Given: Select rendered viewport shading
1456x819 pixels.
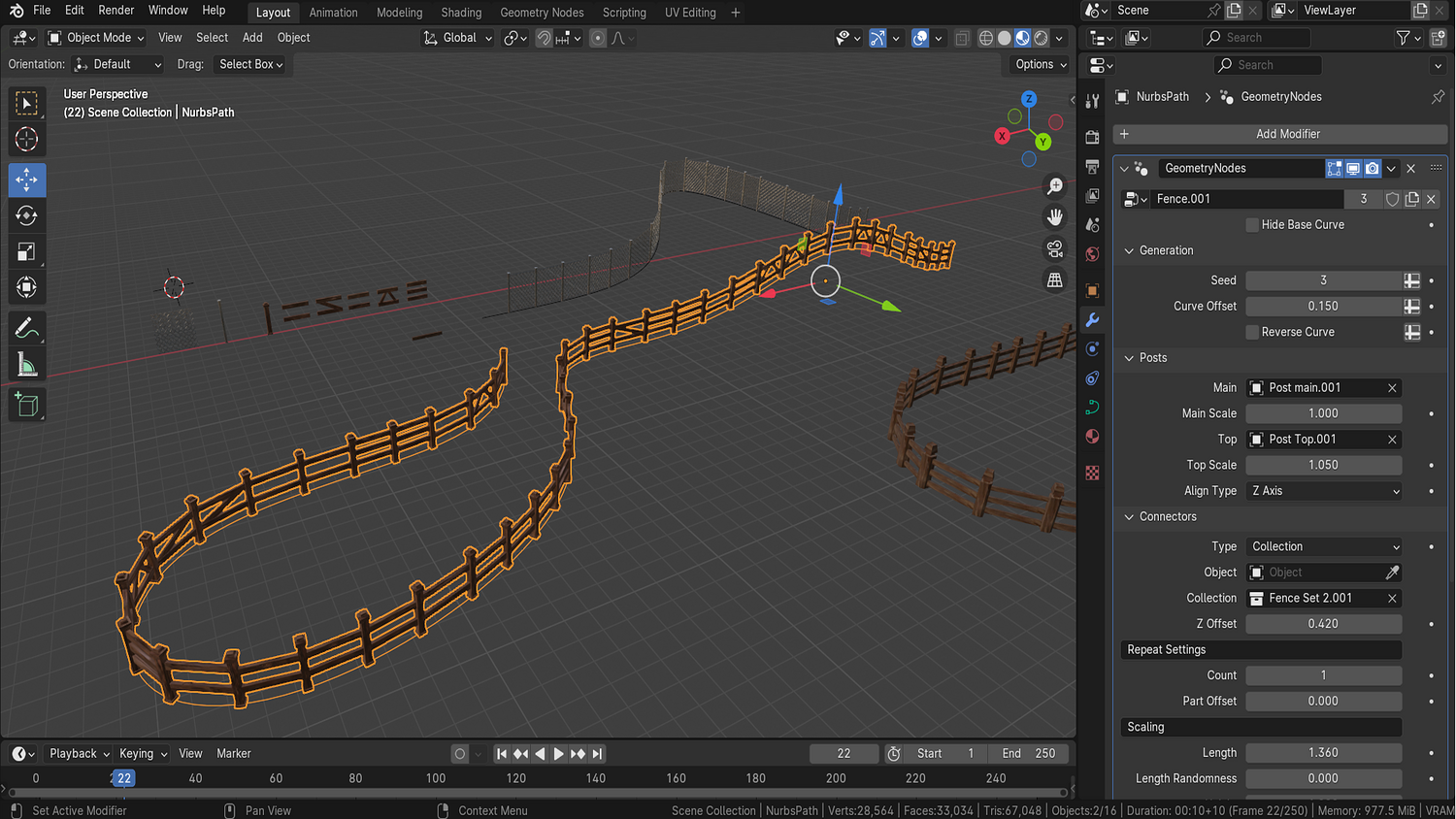Looking at the screenshot, I should pyautogui.click(x=1042, y=38).
